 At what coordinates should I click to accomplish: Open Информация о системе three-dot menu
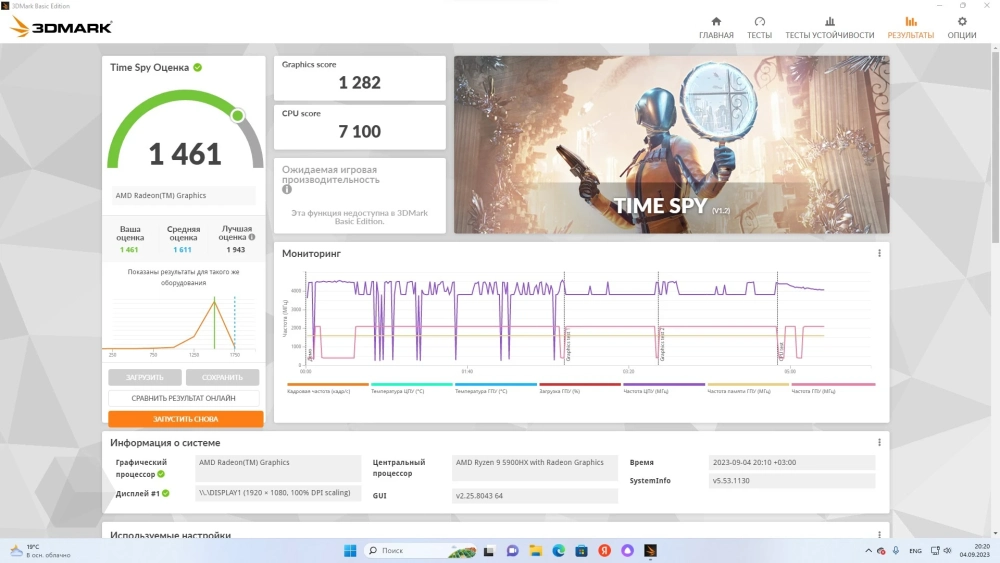[879, 442]
